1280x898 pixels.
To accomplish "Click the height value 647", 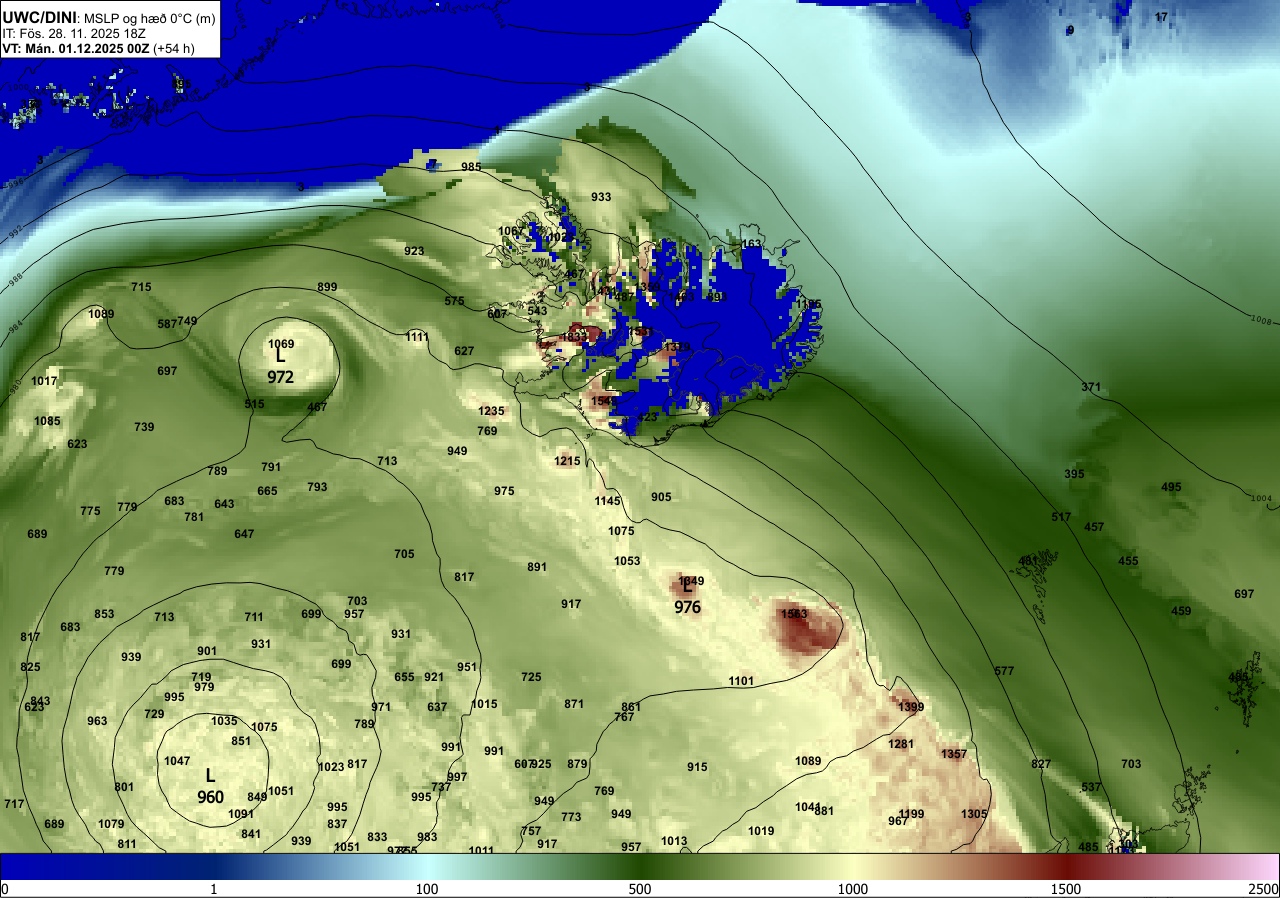I will [x=244, y=534].
